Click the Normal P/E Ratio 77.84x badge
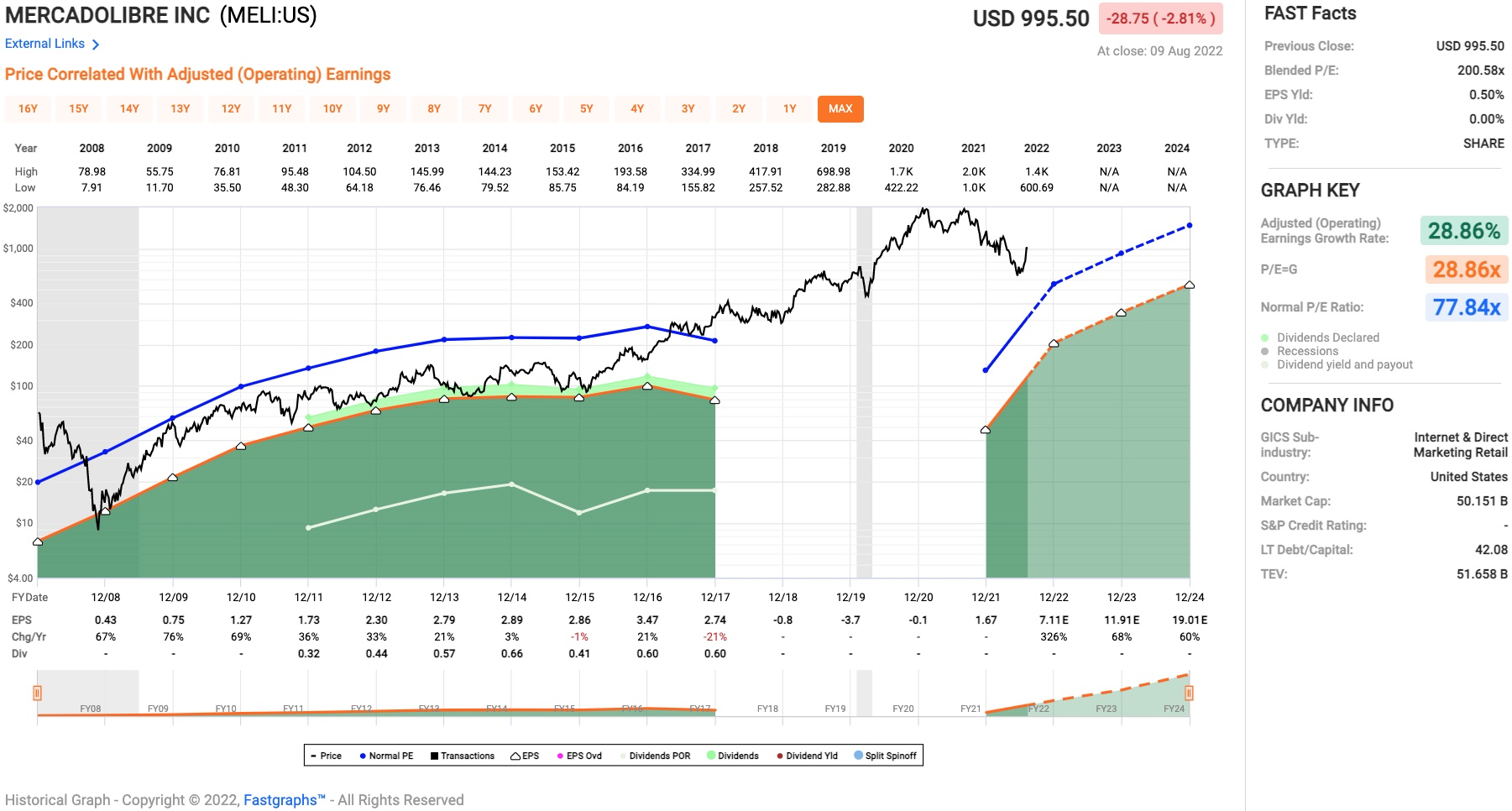 point(1466,307)
